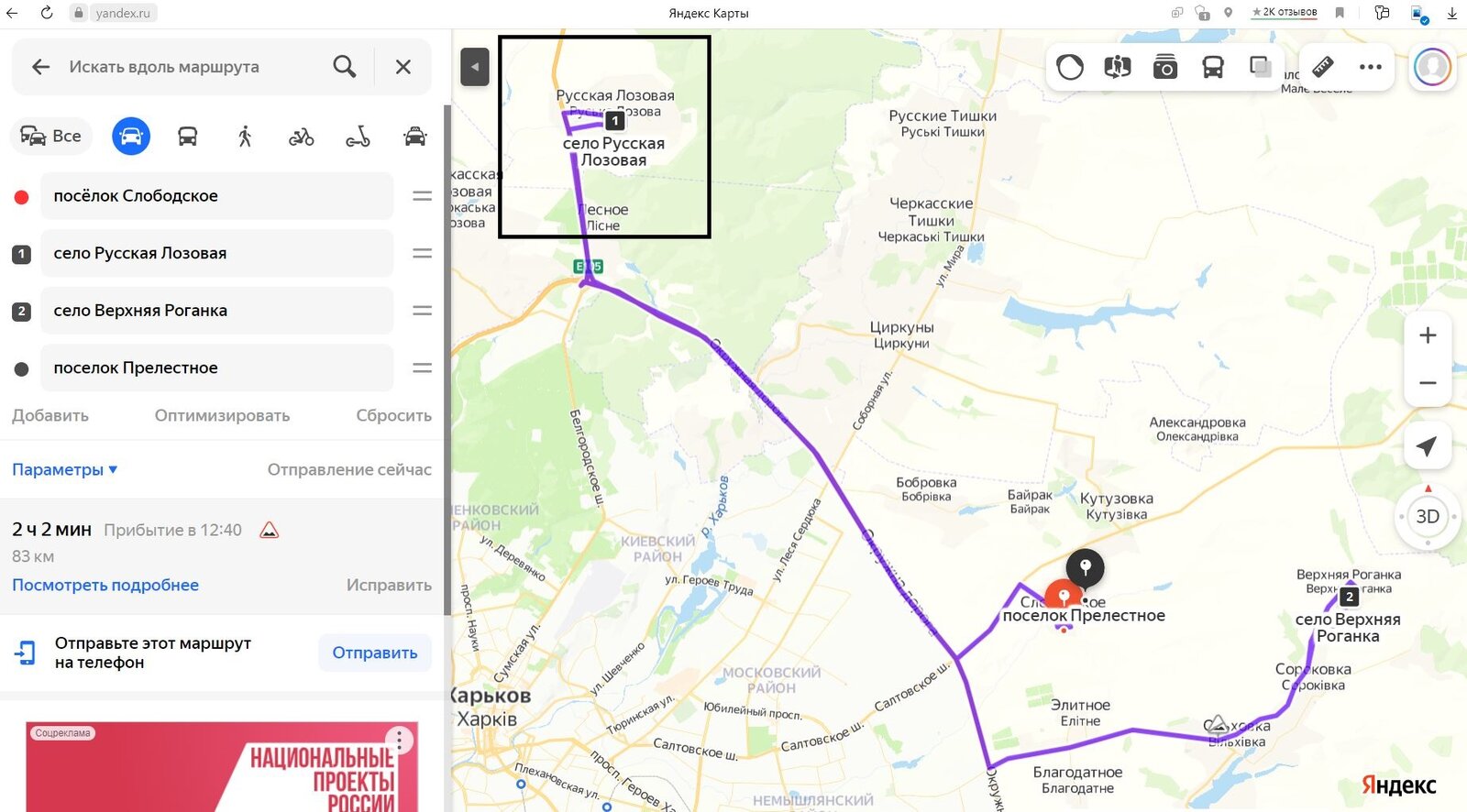
Task: Open 'Посмотреть подробнее' route details
Action: pos(105,586)
